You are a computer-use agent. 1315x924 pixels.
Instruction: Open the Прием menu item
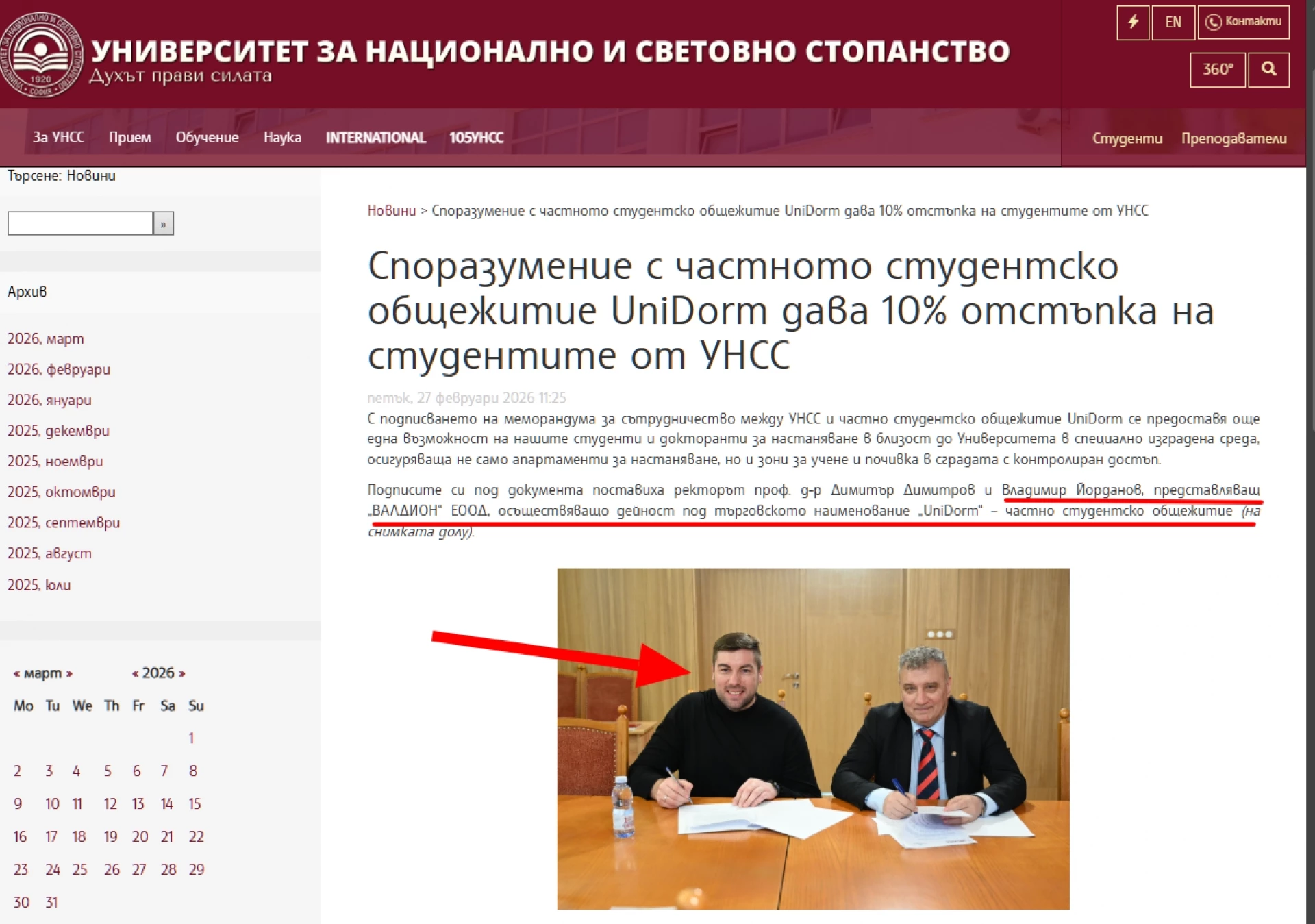coord(130,137)
